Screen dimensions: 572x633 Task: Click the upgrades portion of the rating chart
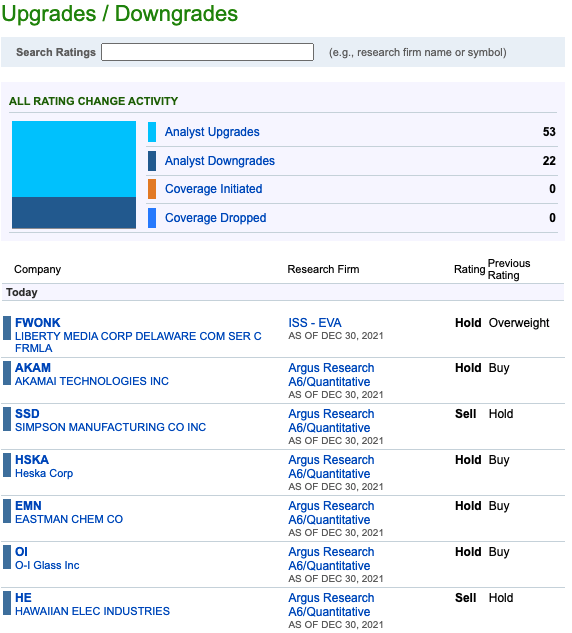(74, 159)
